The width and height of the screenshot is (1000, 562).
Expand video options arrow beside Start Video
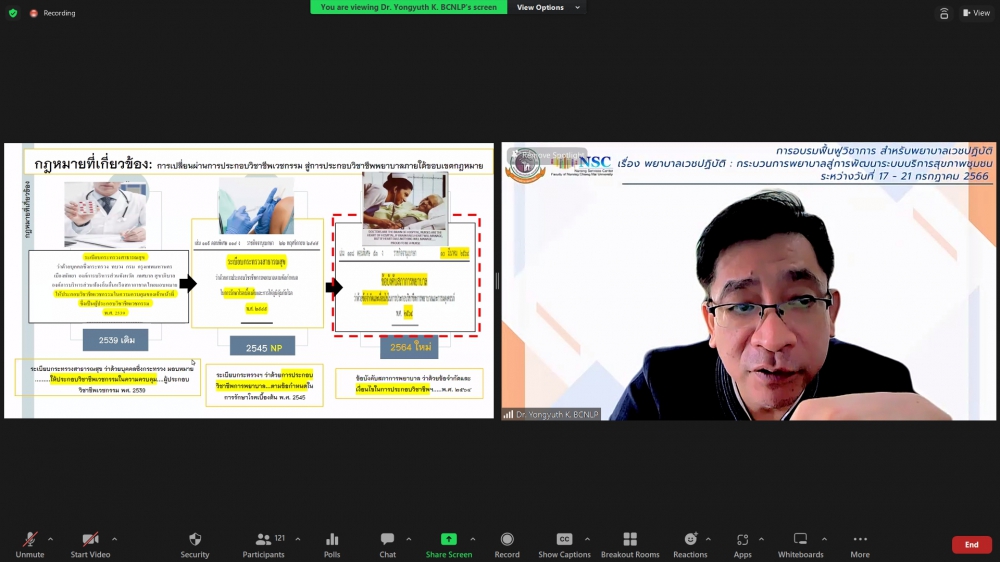point(114,539)
